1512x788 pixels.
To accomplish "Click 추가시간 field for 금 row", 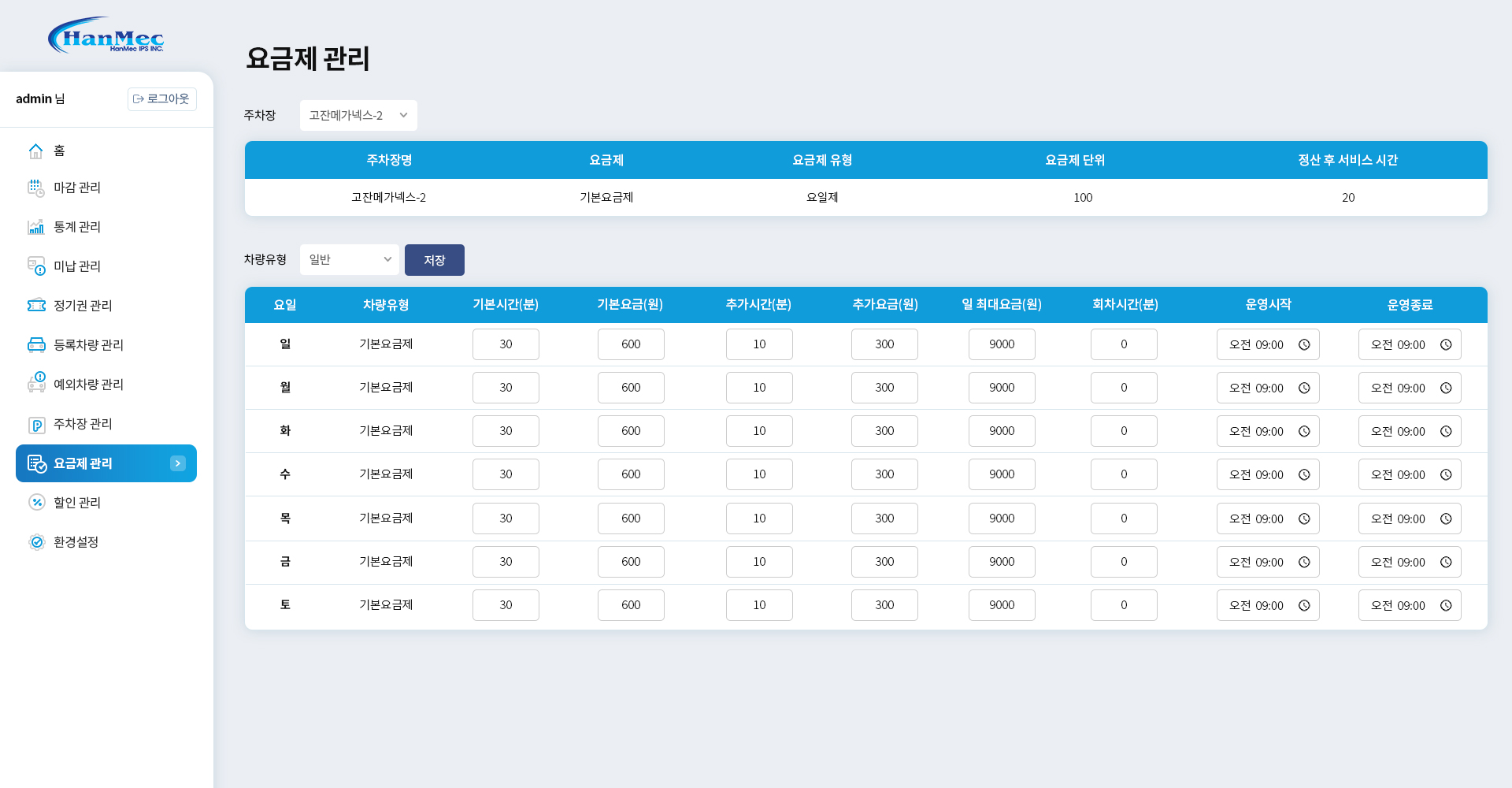I will click(x=759, y=562).
